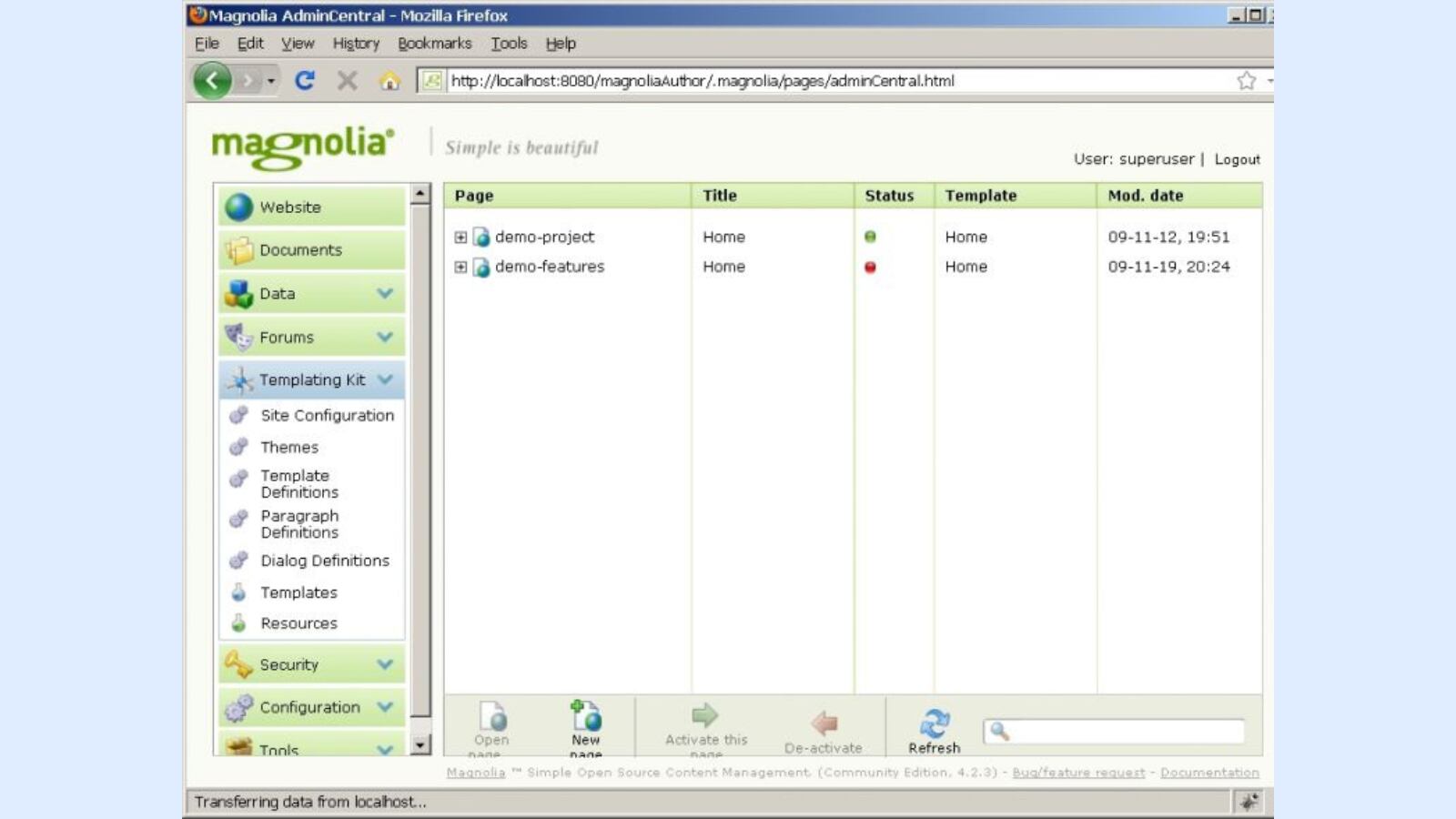Collapse the Templating Kit menu chevron
The height and width of the screenshot is (819, 1456).
[385, 379]
